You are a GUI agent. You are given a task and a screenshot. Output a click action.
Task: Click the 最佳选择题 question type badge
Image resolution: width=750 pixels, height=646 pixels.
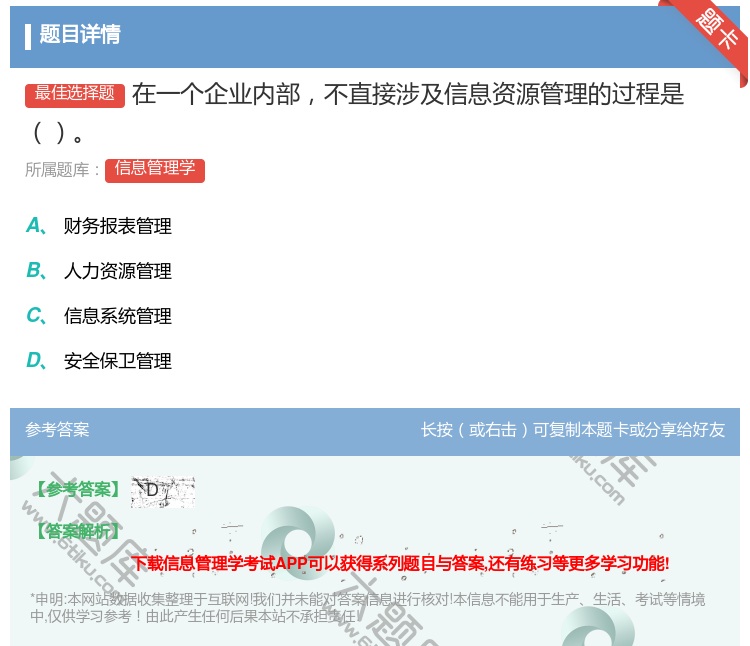pos(75,95)
